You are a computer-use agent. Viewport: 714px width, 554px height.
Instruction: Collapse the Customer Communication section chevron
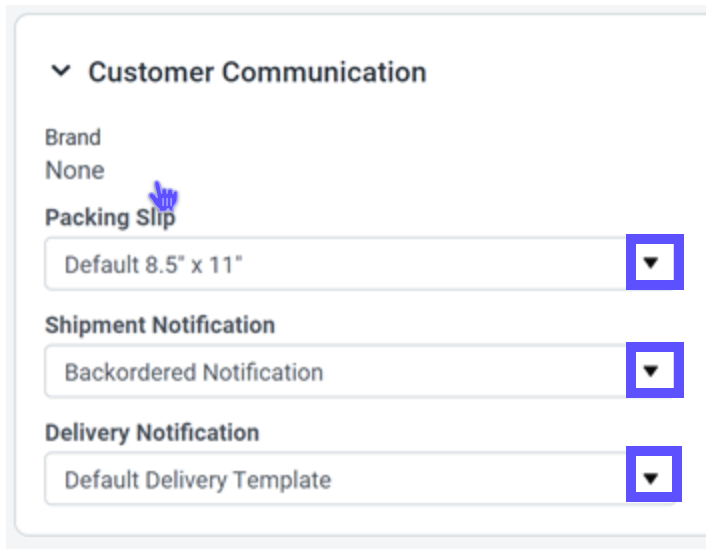(61, 72)
